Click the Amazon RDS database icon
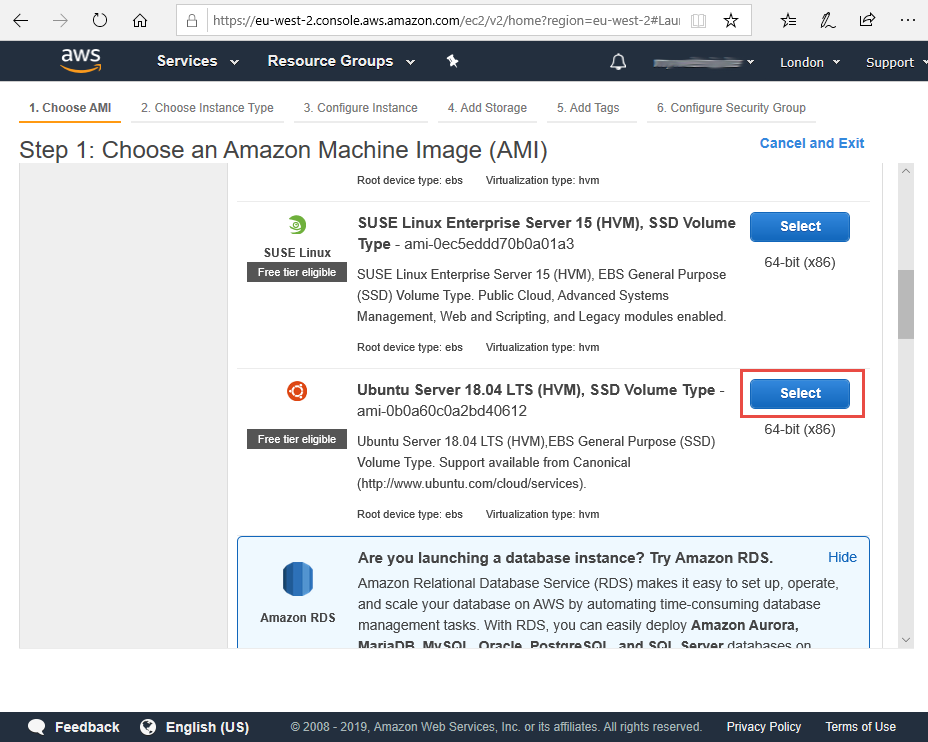 tap(298, 579)
